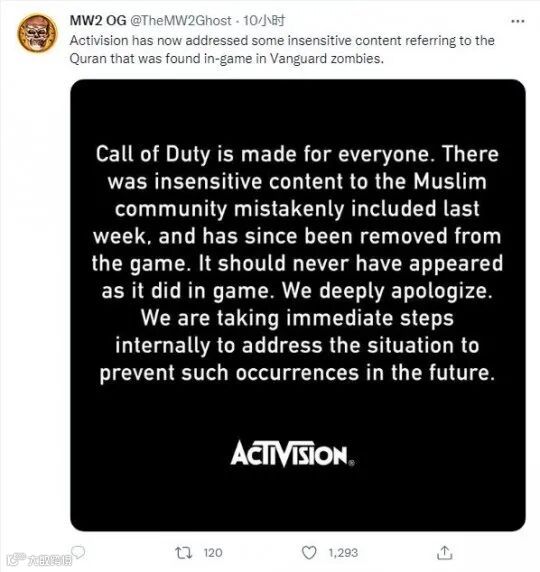Viewport: 540px width, 572px height.
Task: Open the MW2 OG display name
Action: [98, 20]
